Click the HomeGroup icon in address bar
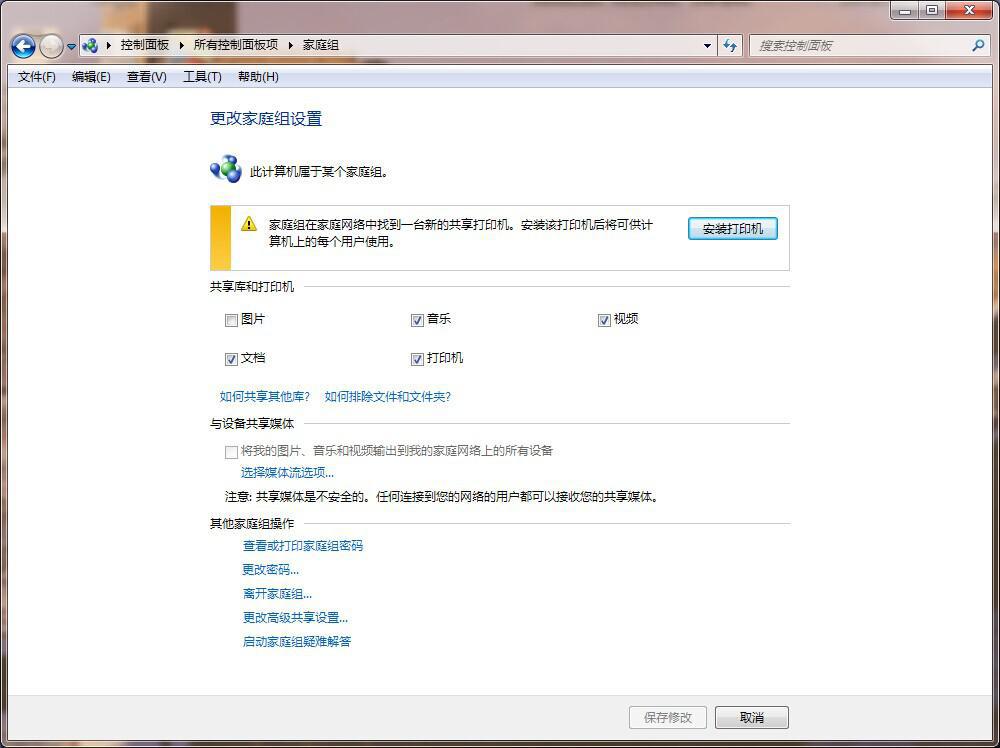 click(x=91, y=46)
